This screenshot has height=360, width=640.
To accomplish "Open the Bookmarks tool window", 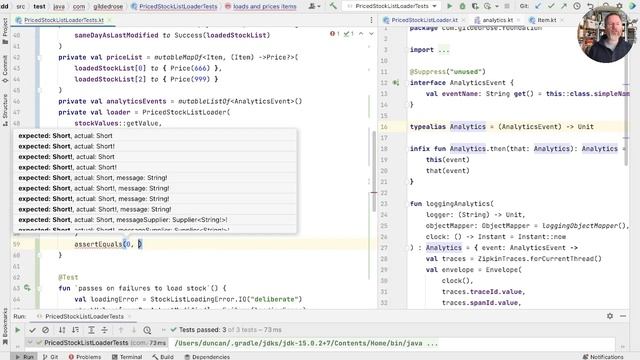I will 5,327.
